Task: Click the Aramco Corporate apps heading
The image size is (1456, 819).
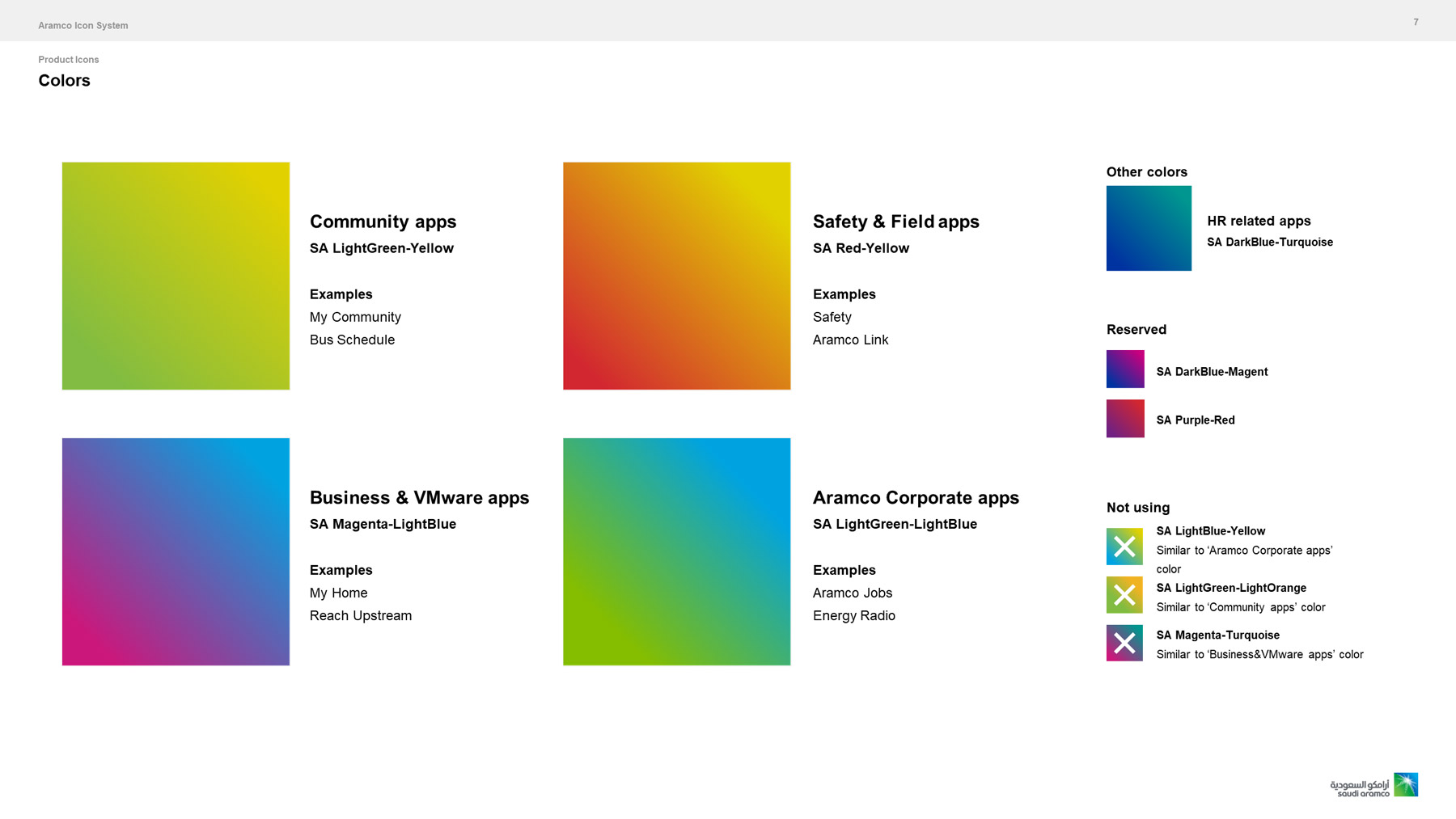Action: point(916,497)
